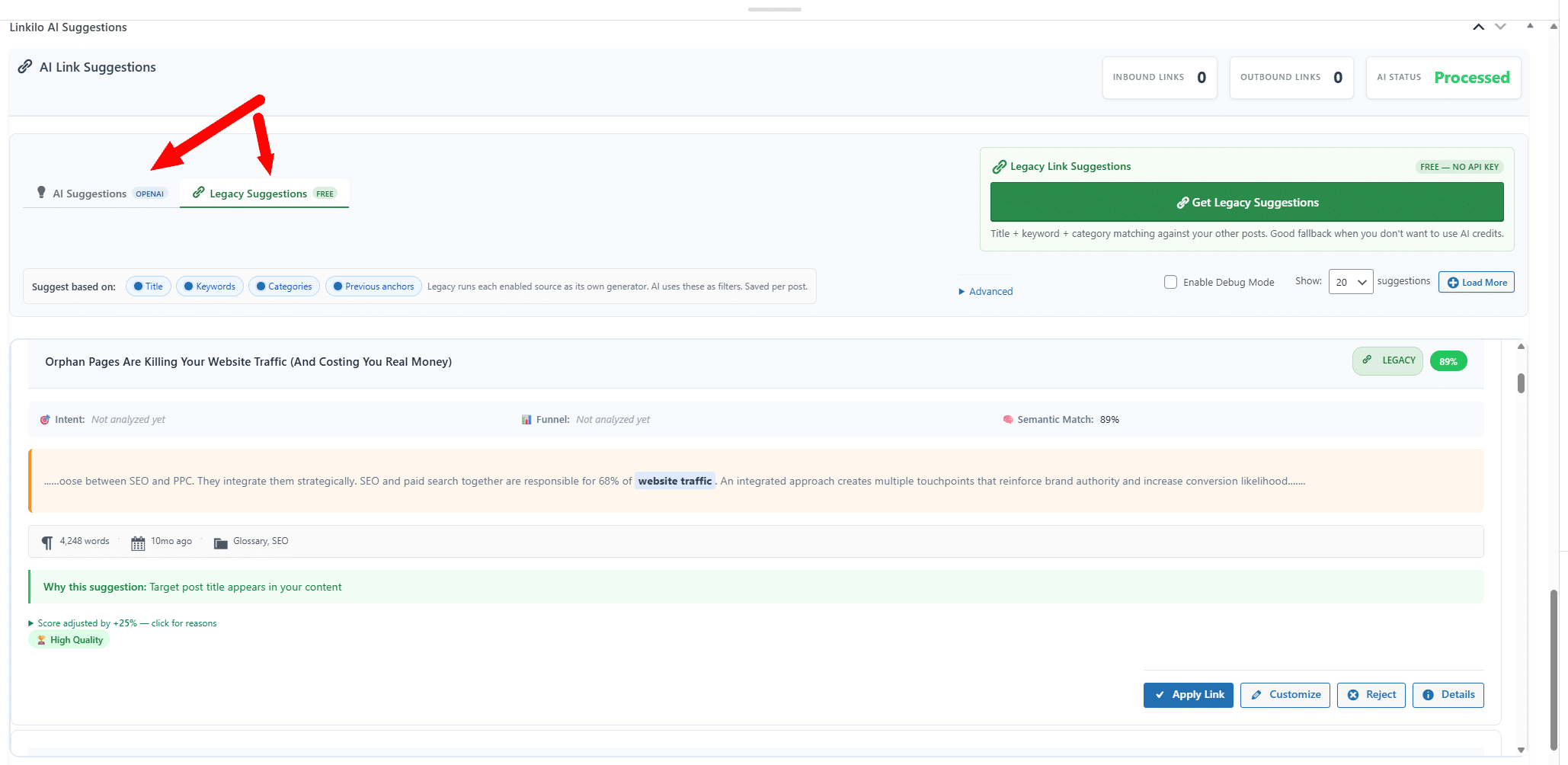
Task: Click the Linkilo AI Suggestions panel title
Action: [68, 27]
